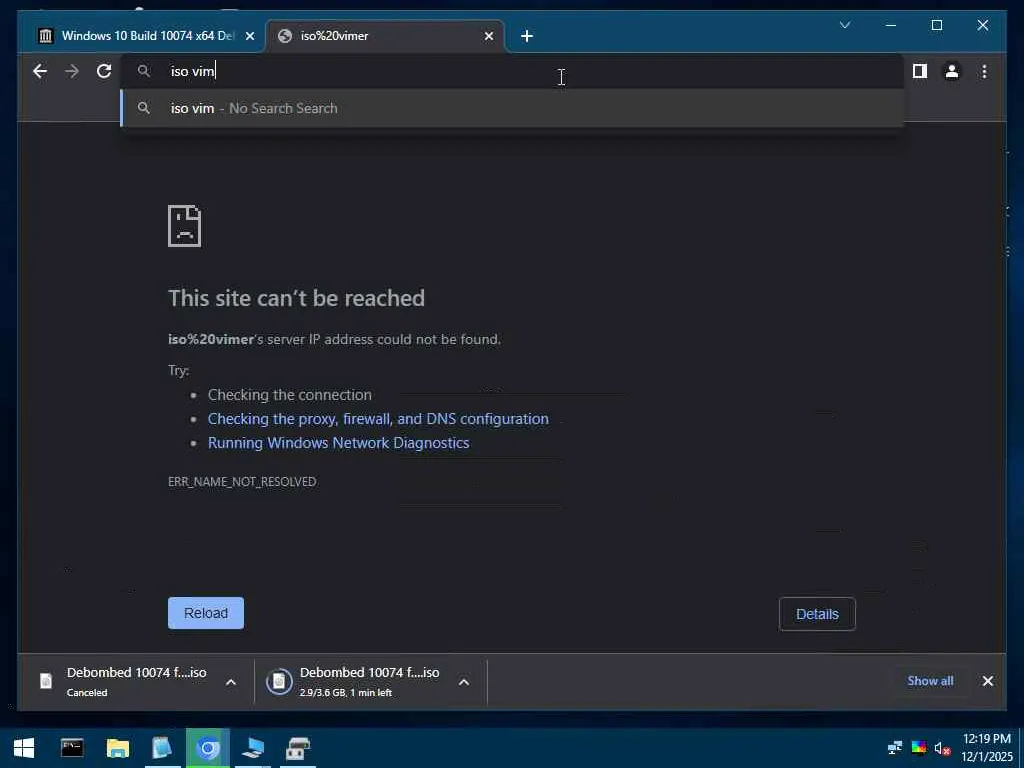
Task: Open the profile avatar icon
Action: (x=952, y=71)
